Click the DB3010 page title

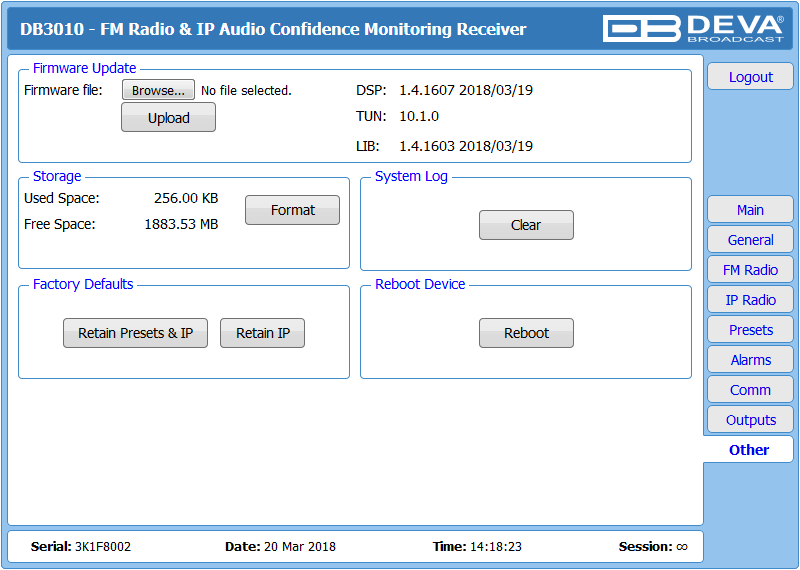click(273, 29)
